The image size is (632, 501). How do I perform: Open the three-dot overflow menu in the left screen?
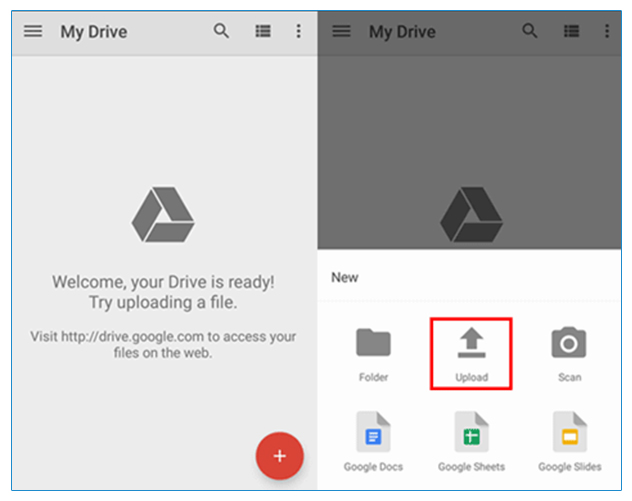298,31
